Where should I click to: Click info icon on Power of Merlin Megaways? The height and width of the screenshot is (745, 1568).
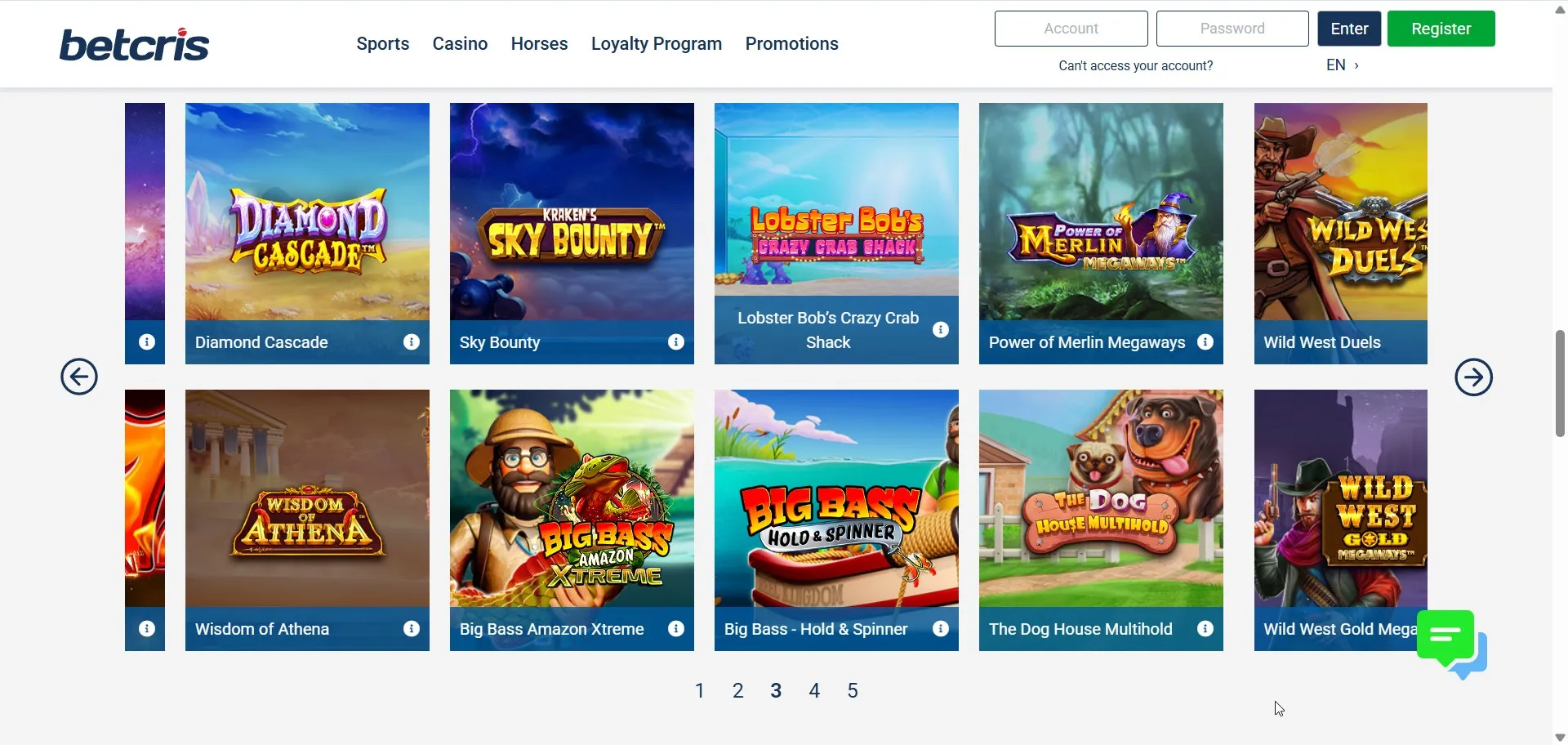tap(1205, 342)
